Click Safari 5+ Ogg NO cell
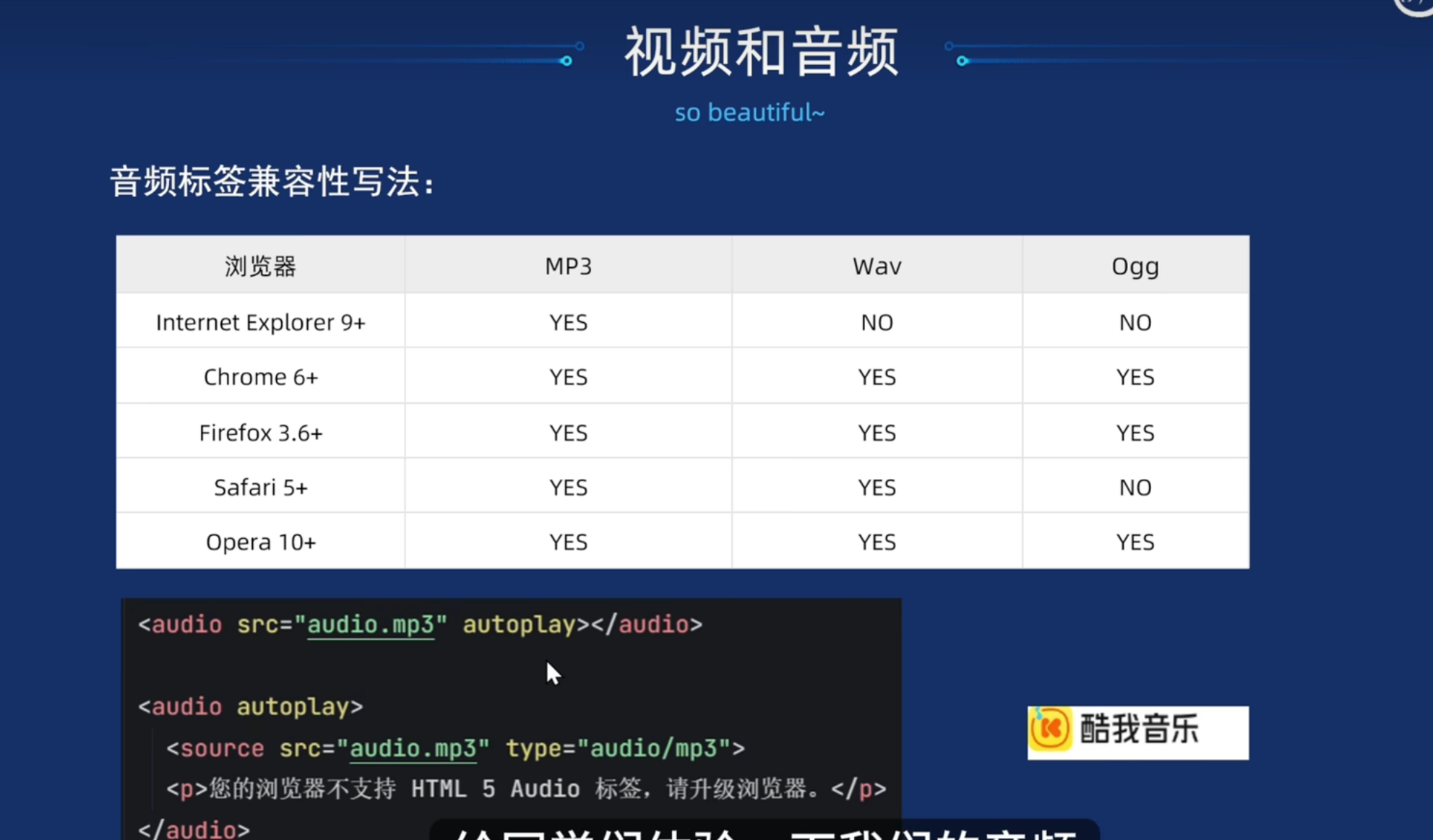Viewport: 1433px width, 840px height. click(x=1135, y=488)
